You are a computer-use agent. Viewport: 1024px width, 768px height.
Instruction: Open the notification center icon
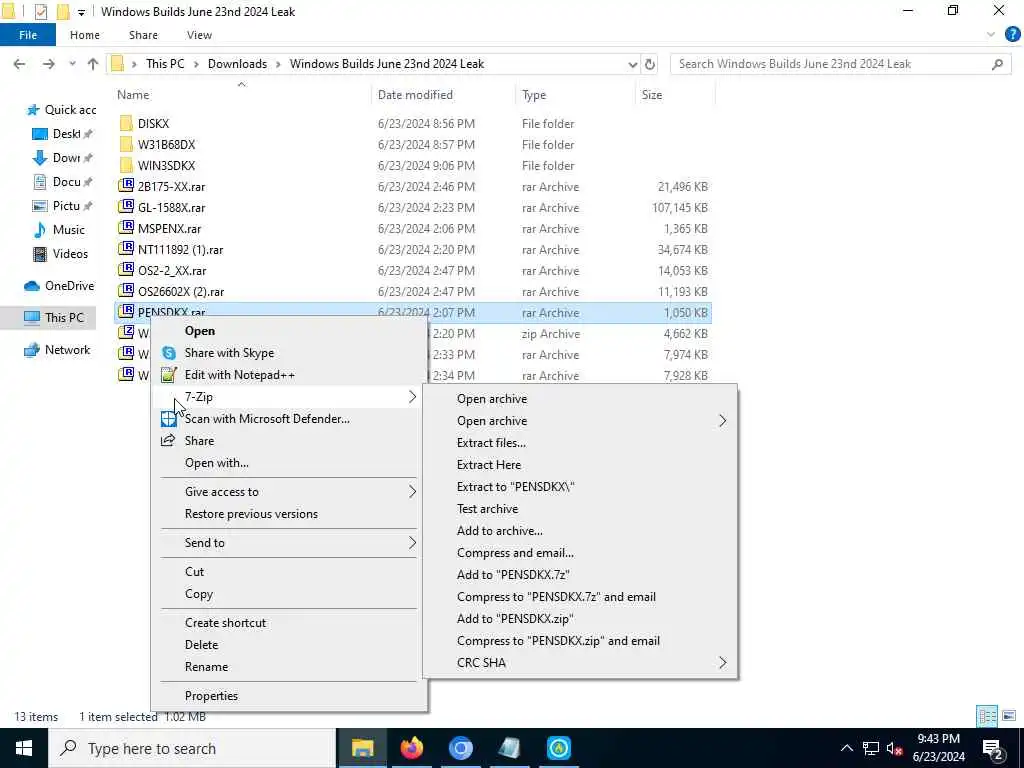coord(993,748)
